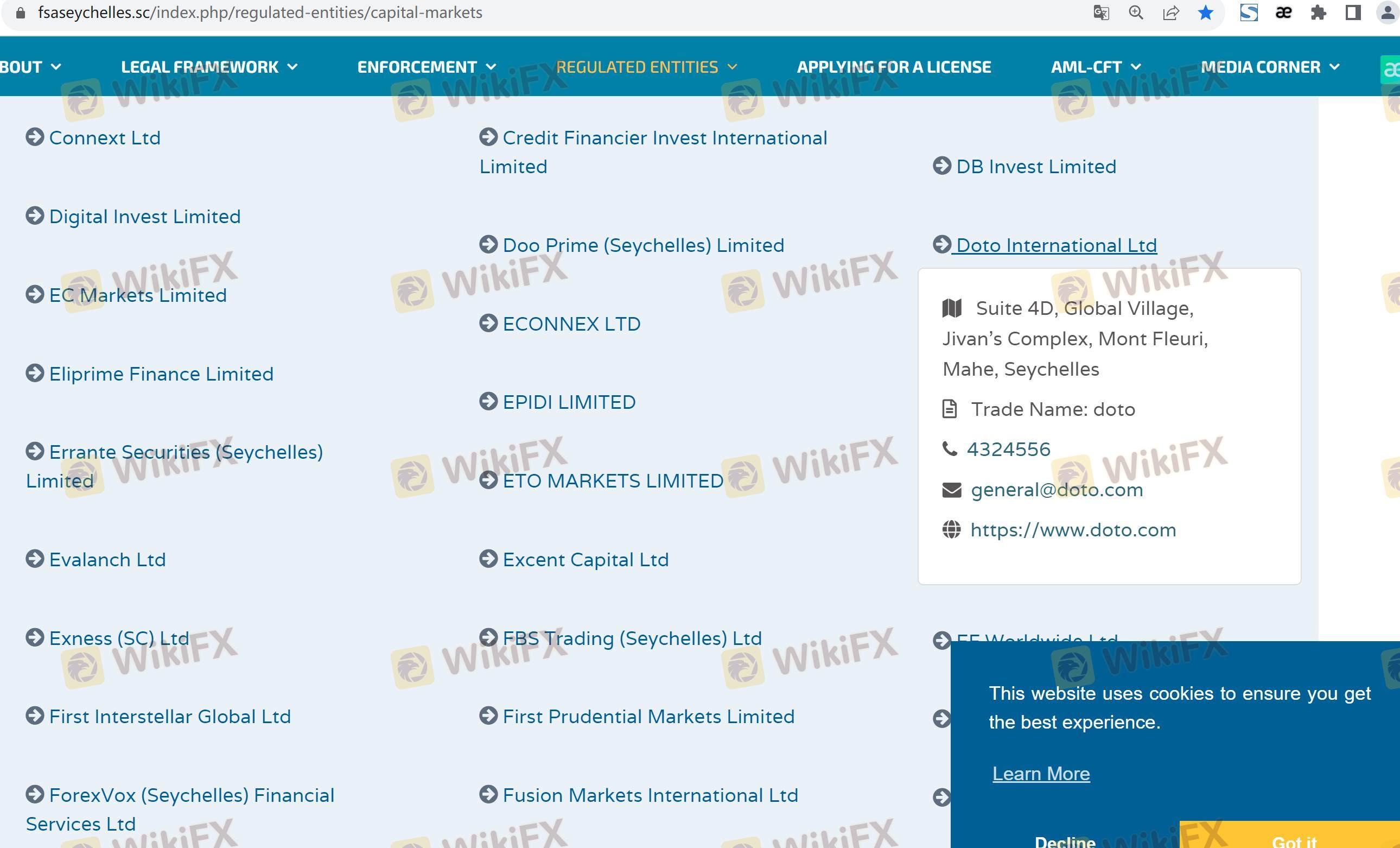
Task: Expand the About menu chevron
Action: tap(56, 66)
